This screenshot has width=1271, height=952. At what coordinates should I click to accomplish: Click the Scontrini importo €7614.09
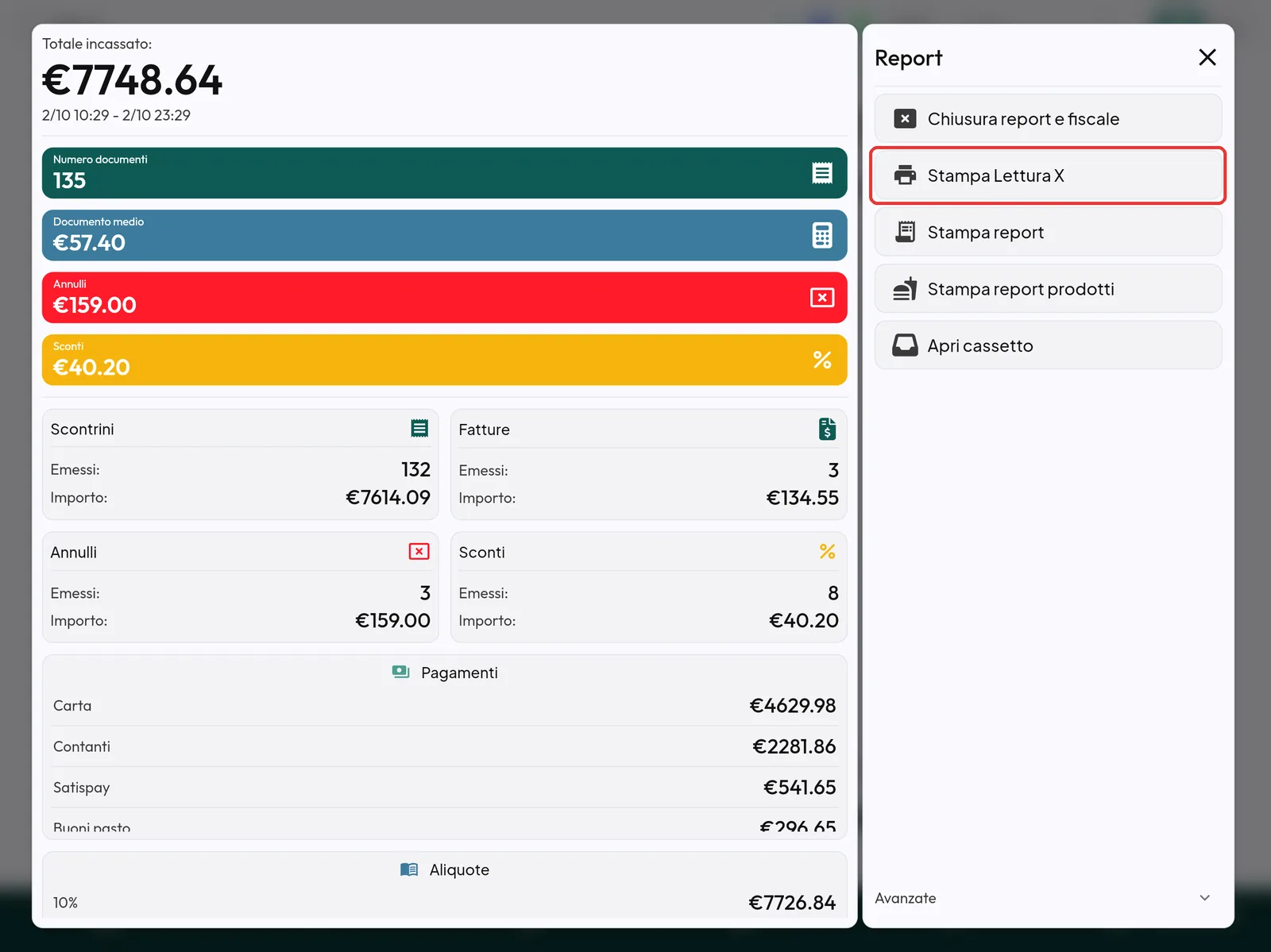tap(388, 497)
